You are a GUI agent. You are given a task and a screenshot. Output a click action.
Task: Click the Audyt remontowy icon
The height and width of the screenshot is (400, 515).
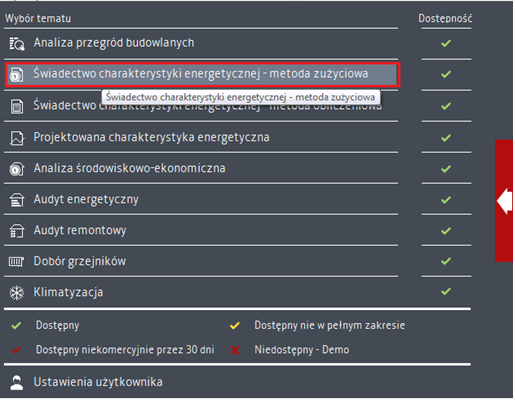(17, 231)
